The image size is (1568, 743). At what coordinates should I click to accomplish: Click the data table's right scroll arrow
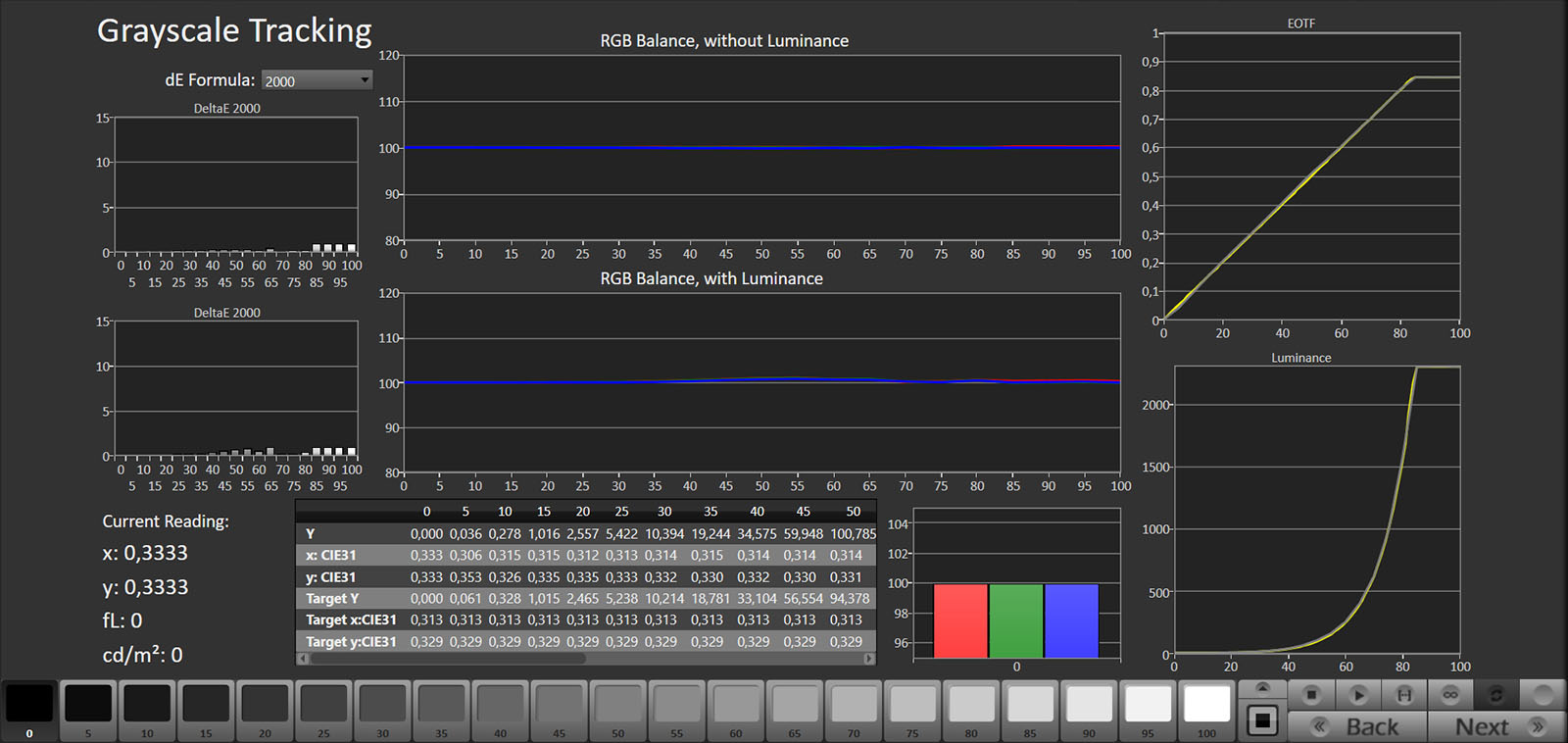pos(869,659)
